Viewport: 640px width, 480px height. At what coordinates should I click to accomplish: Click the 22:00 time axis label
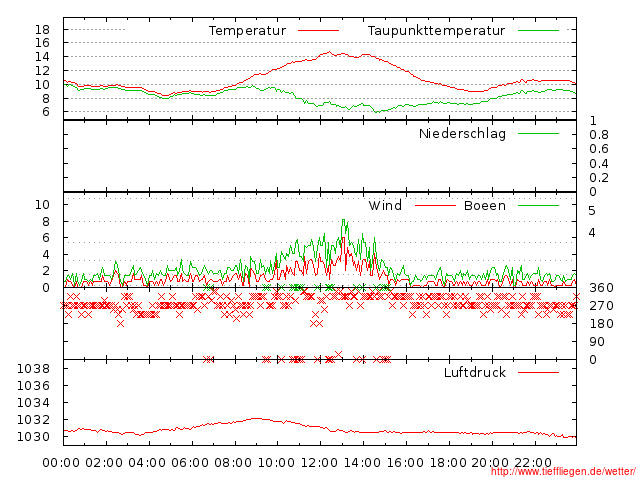[x=533, y=463]
